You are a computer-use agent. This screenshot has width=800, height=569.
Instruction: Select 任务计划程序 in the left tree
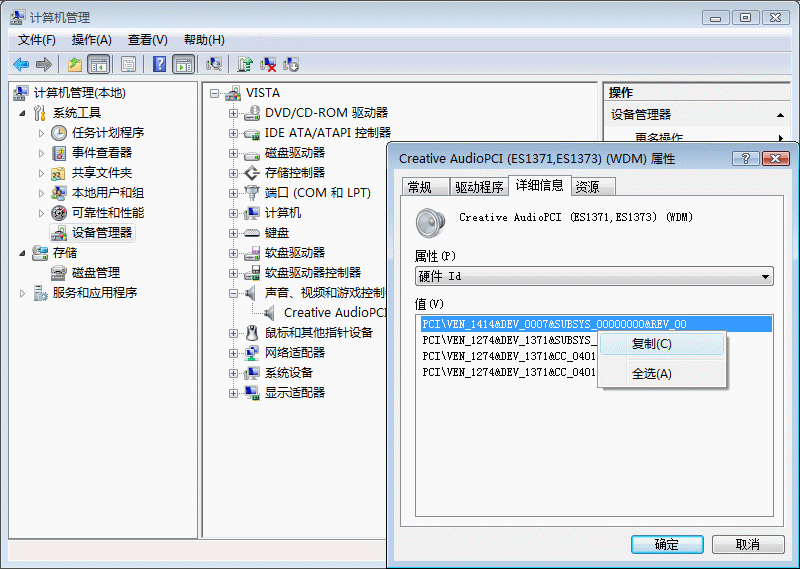point(107,132)
